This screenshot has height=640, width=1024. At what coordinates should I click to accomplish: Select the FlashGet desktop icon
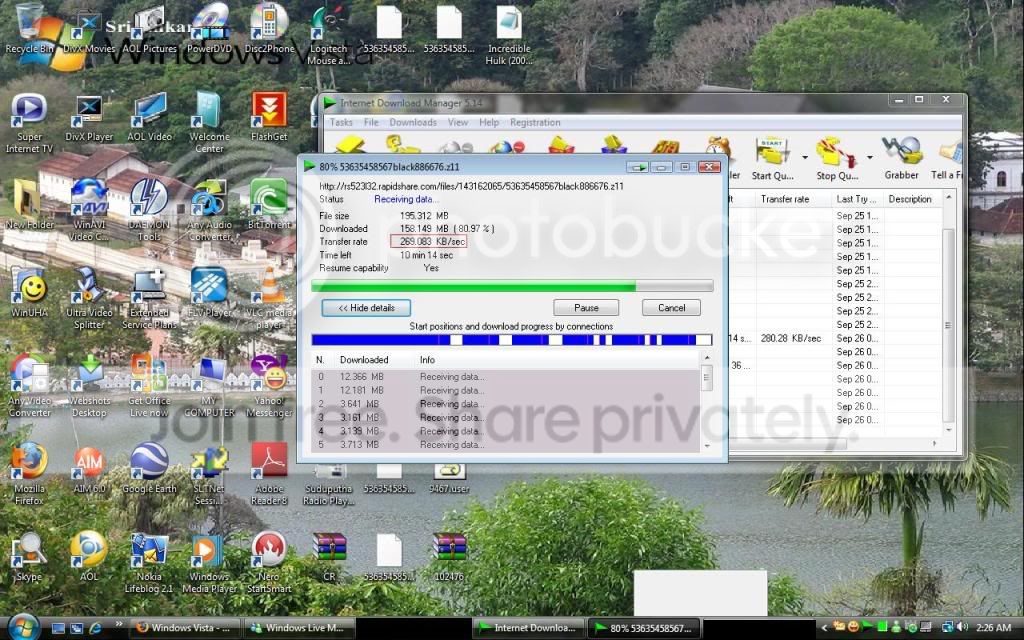coord(269,118)
